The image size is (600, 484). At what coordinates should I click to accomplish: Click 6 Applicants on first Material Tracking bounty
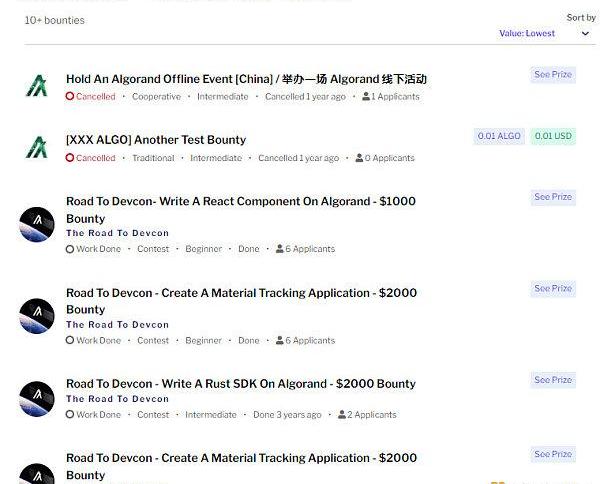pos(305,341)
